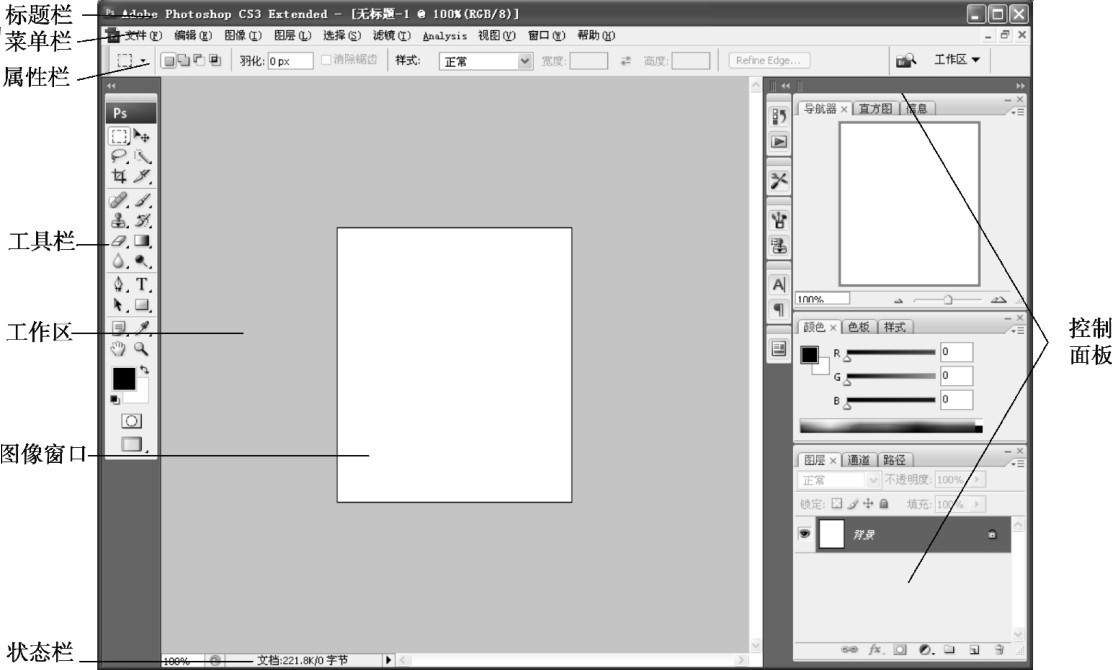Select the History Brush tool
The image size is (1112, 670).
point(142,220)
